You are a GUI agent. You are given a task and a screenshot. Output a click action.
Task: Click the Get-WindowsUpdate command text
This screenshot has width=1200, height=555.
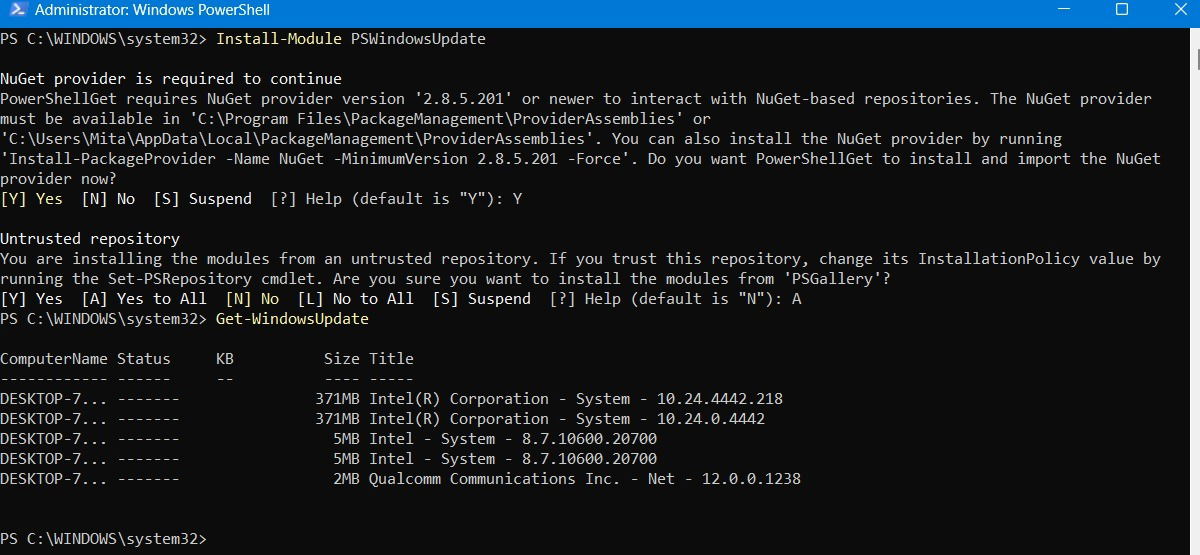point(292,319)
